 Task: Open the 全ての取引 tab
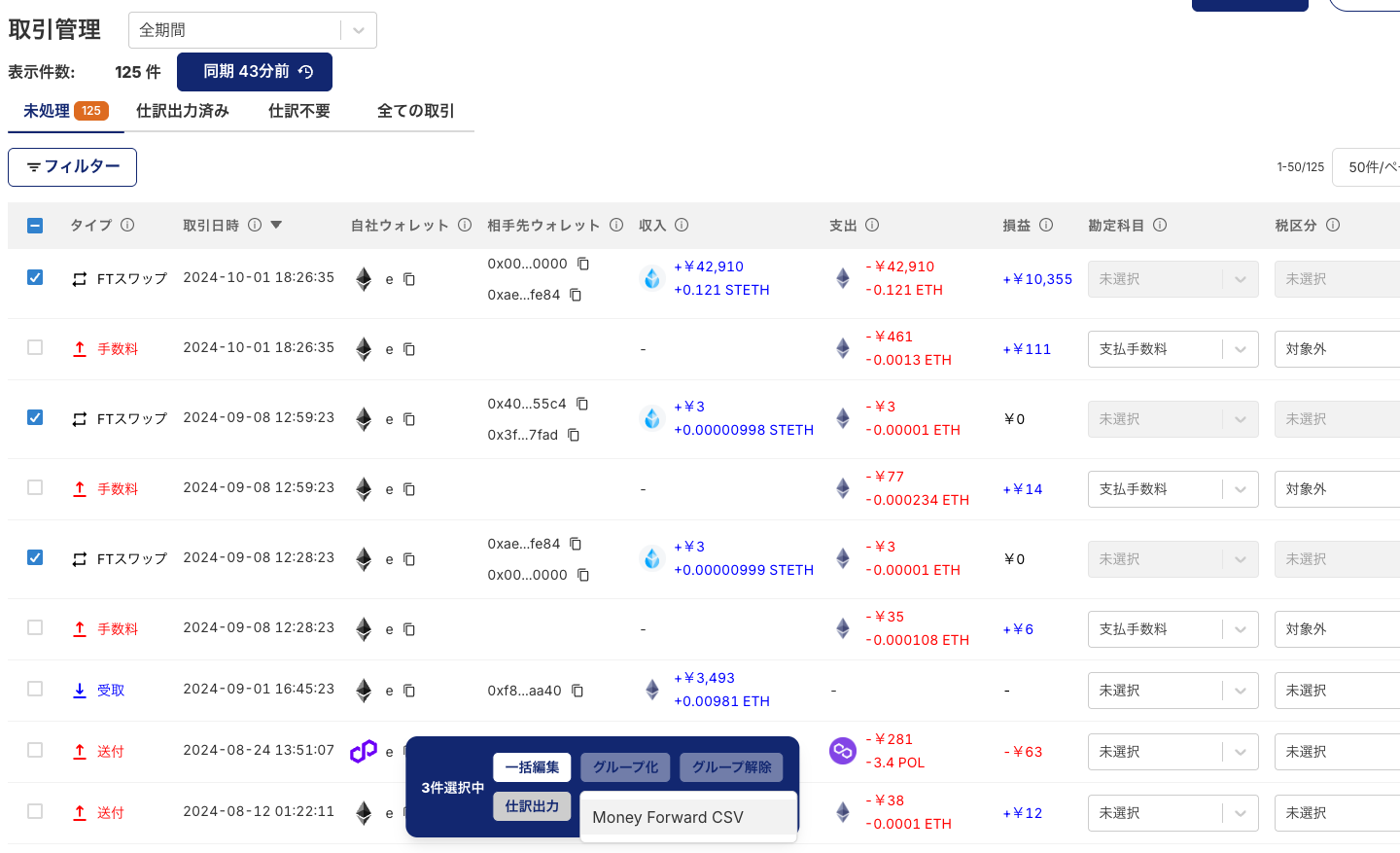415,111
